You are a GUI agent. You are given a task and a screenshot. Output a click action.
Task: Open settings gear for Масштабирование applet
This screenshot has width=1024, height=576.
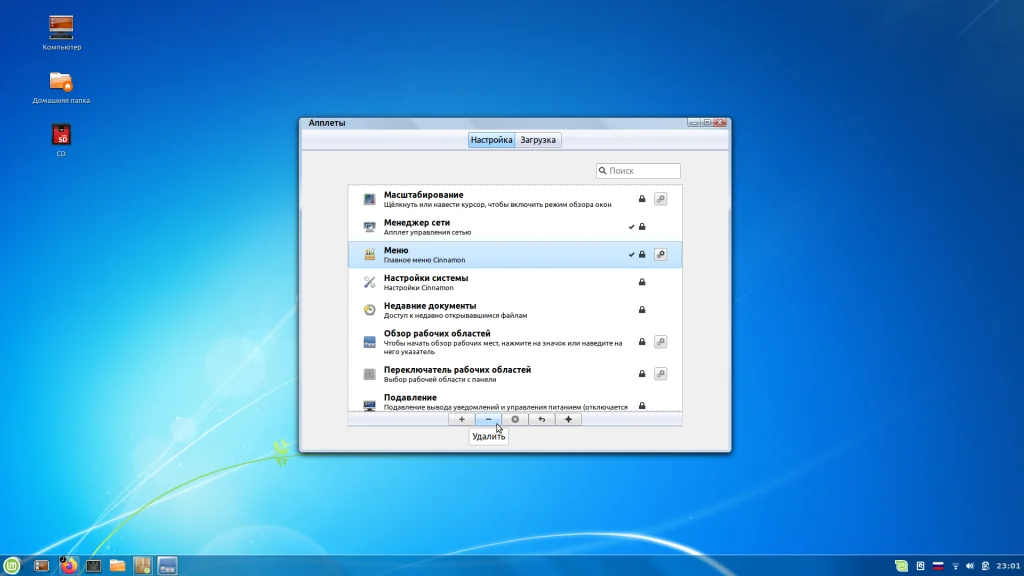[x=660, y=199]
